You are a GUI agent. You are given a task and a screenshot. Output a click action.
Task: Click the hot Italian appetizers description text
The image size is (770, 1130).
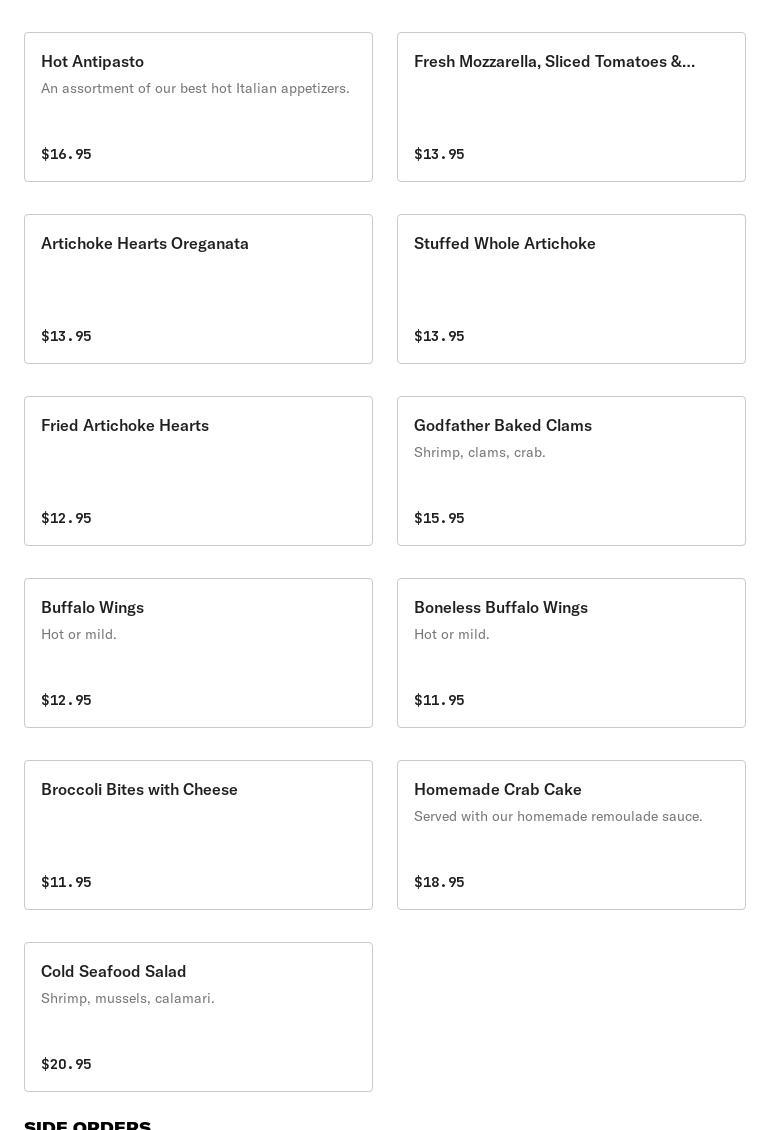pos(195,88)
